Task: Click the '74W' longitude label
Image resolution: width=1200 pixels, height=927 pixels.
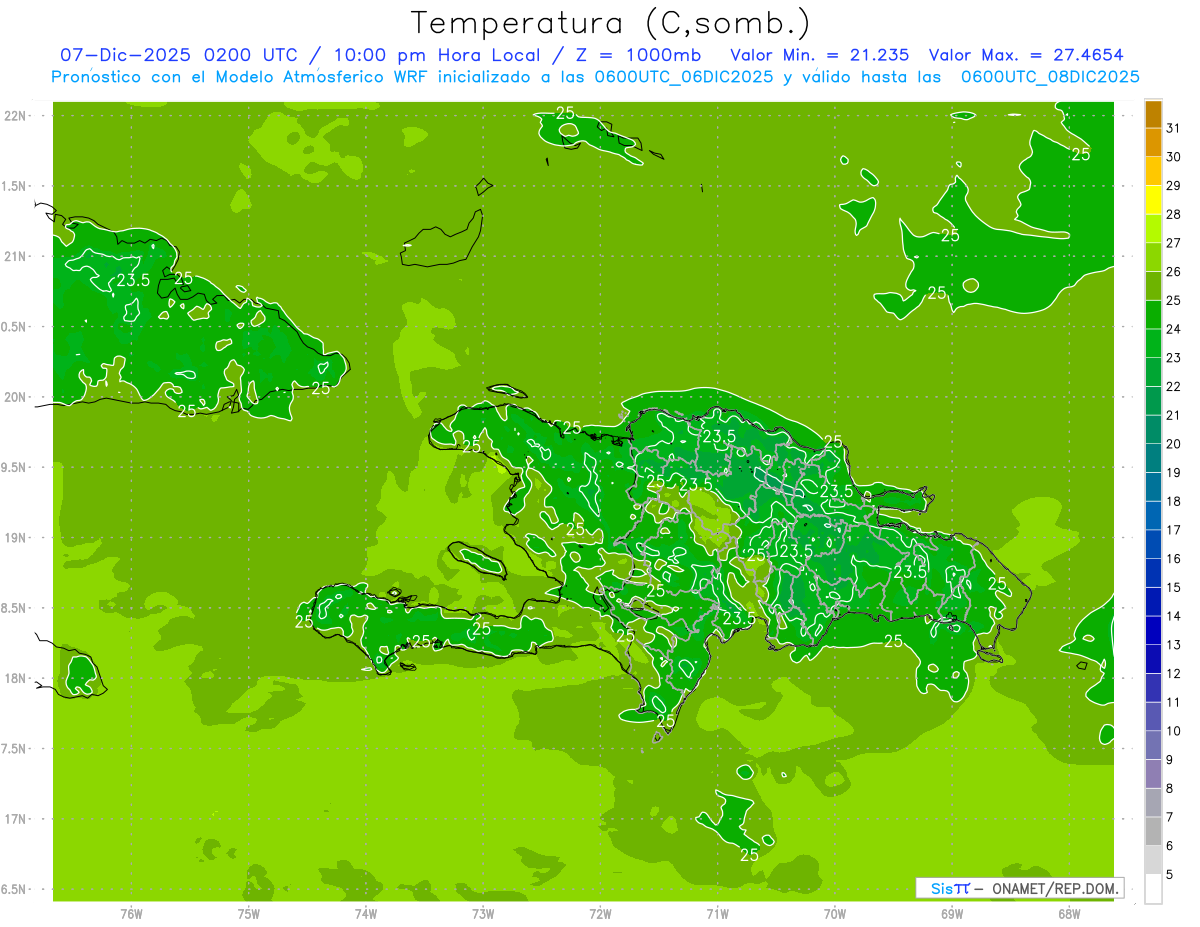Action: pos(366,913)
